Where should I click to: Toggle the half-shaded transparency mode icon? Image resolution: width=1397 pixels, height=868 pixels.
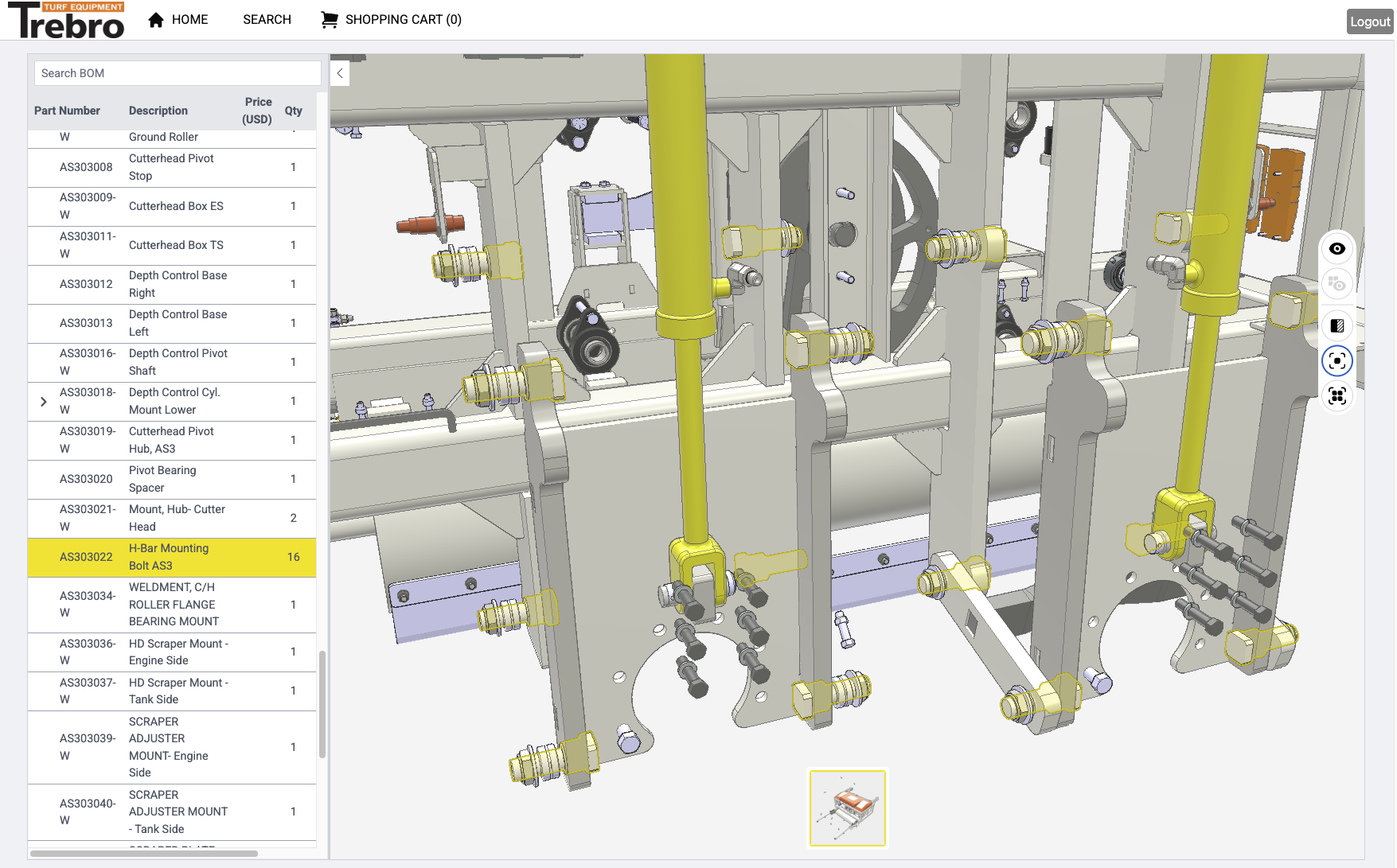1337,325
